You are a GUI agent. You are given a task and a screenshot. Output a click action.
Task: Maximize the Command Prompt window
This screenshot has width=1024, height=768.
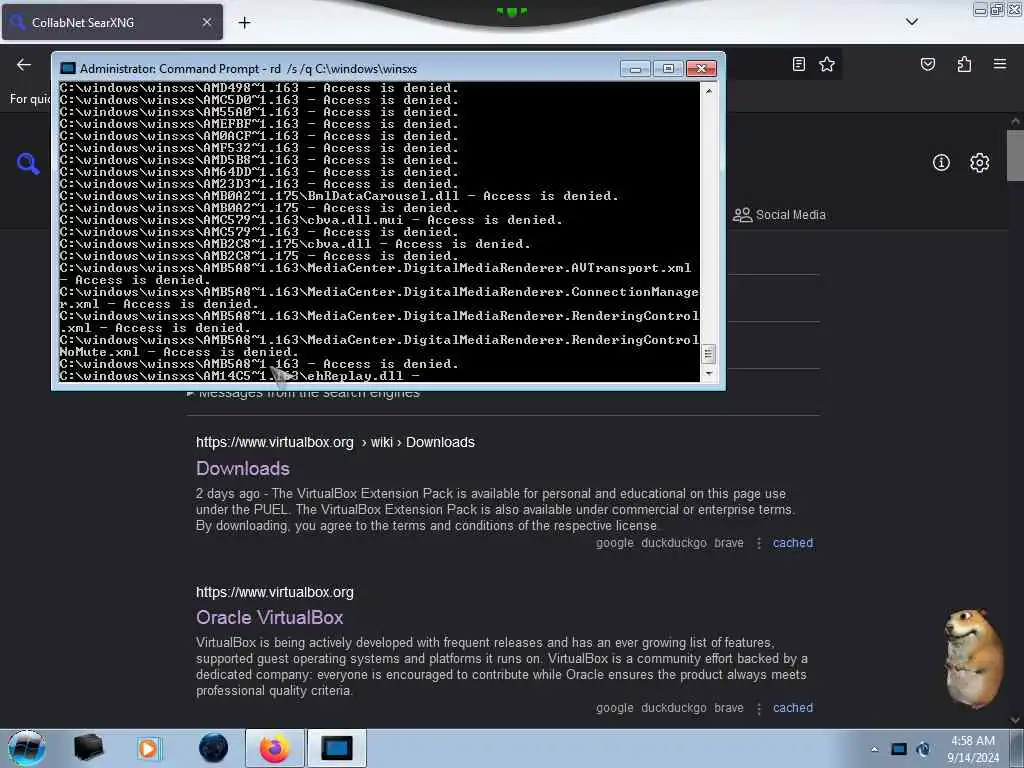(668, 69)
